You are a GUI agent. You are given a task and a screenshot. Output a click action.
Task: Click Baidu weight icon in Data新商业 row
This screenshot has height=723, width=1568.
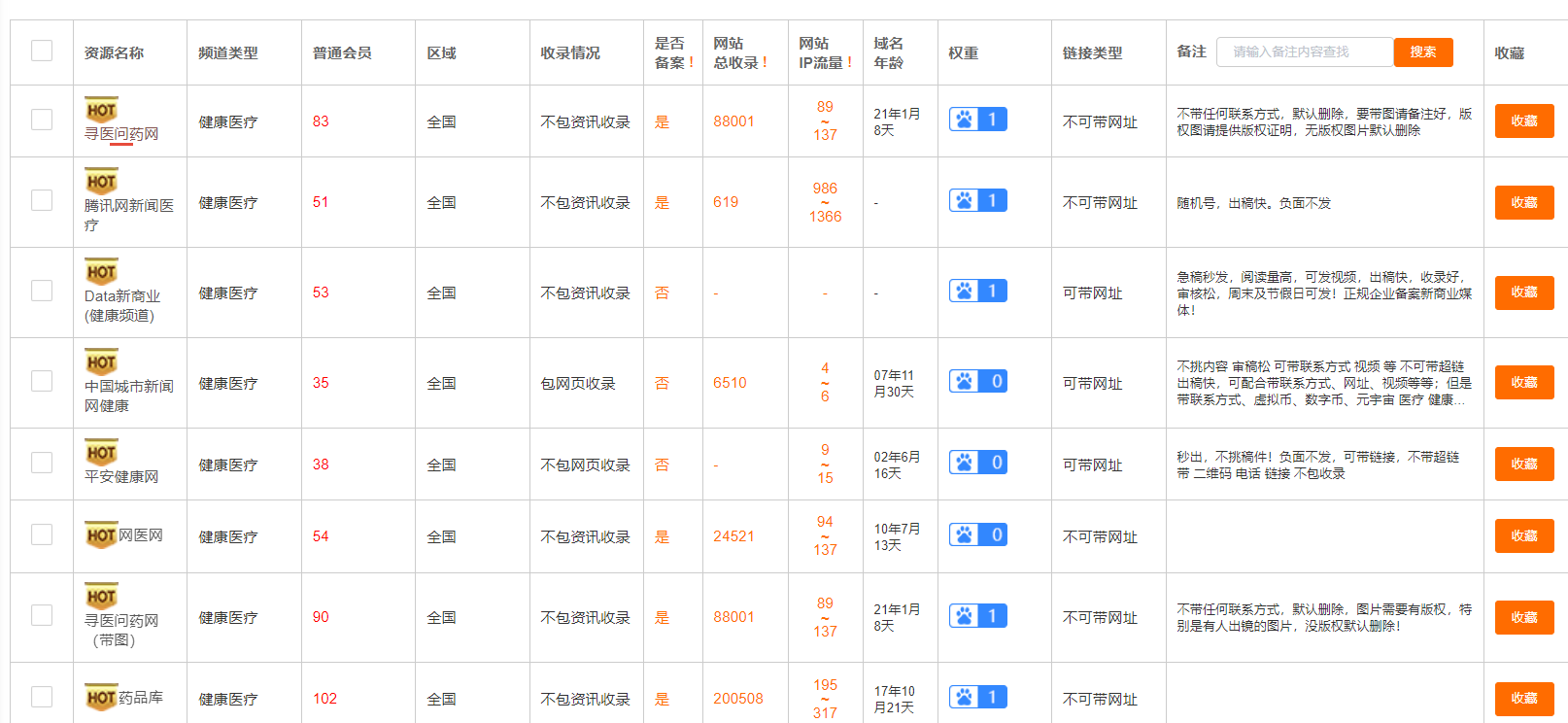pos(977,291)
